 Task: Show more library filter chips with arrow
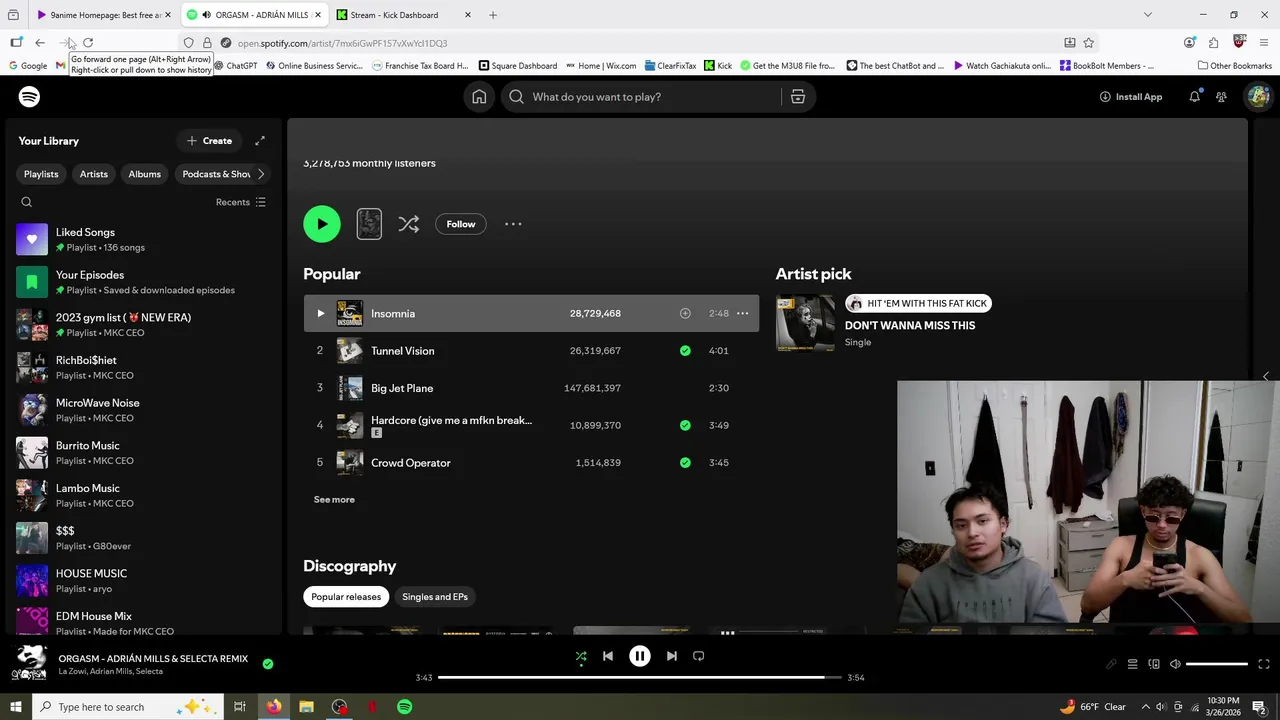click(261, 174)
